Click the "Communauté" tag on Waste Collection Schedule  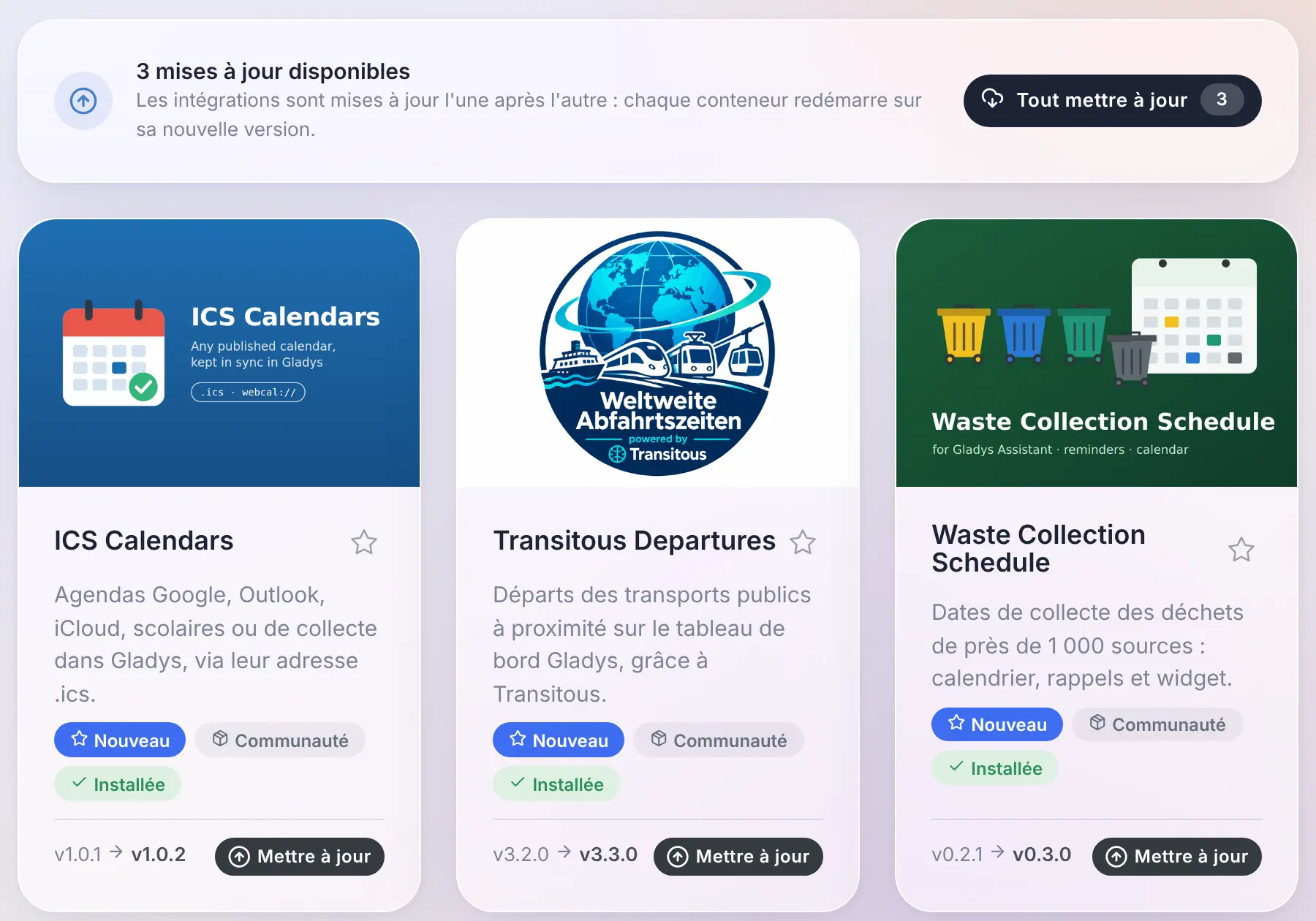1157,724
